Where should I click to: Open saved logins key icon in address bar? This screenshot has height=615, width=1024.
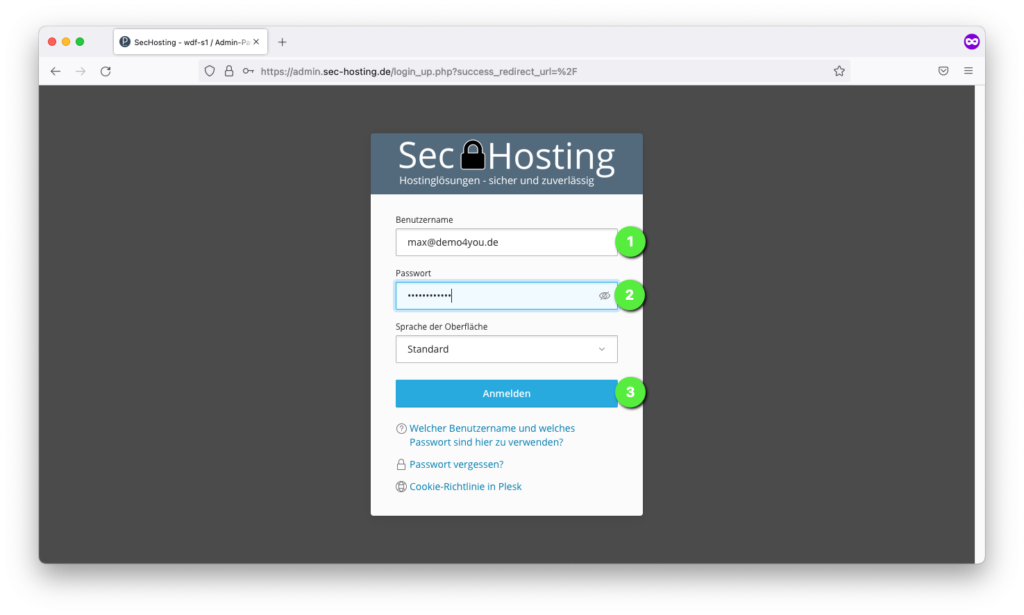248,71
